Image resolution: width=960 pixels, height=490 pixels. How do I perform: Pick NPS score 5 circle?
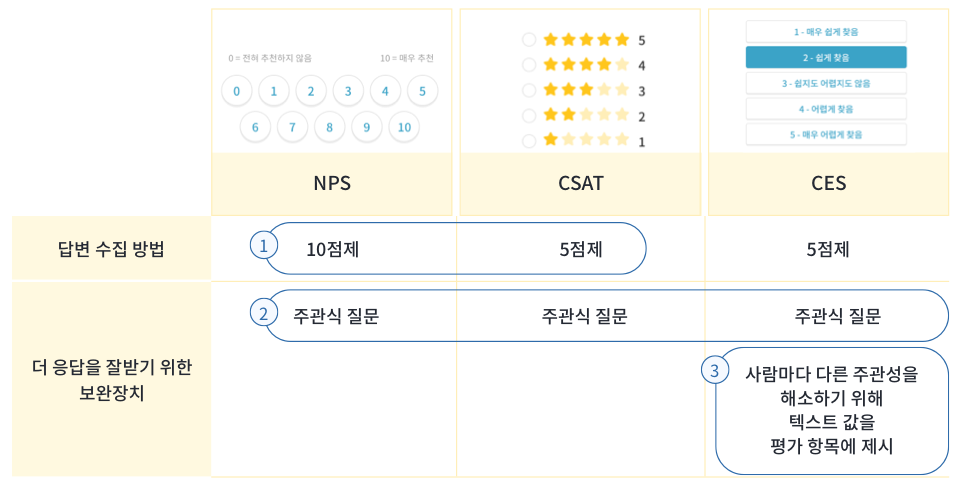[422, 91]
